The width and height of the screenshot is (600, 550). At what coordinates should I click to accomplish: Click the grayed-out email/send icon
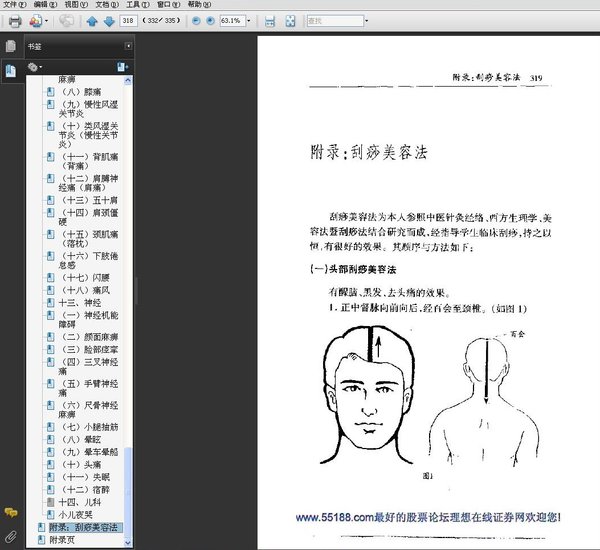(x=67, y=21)
